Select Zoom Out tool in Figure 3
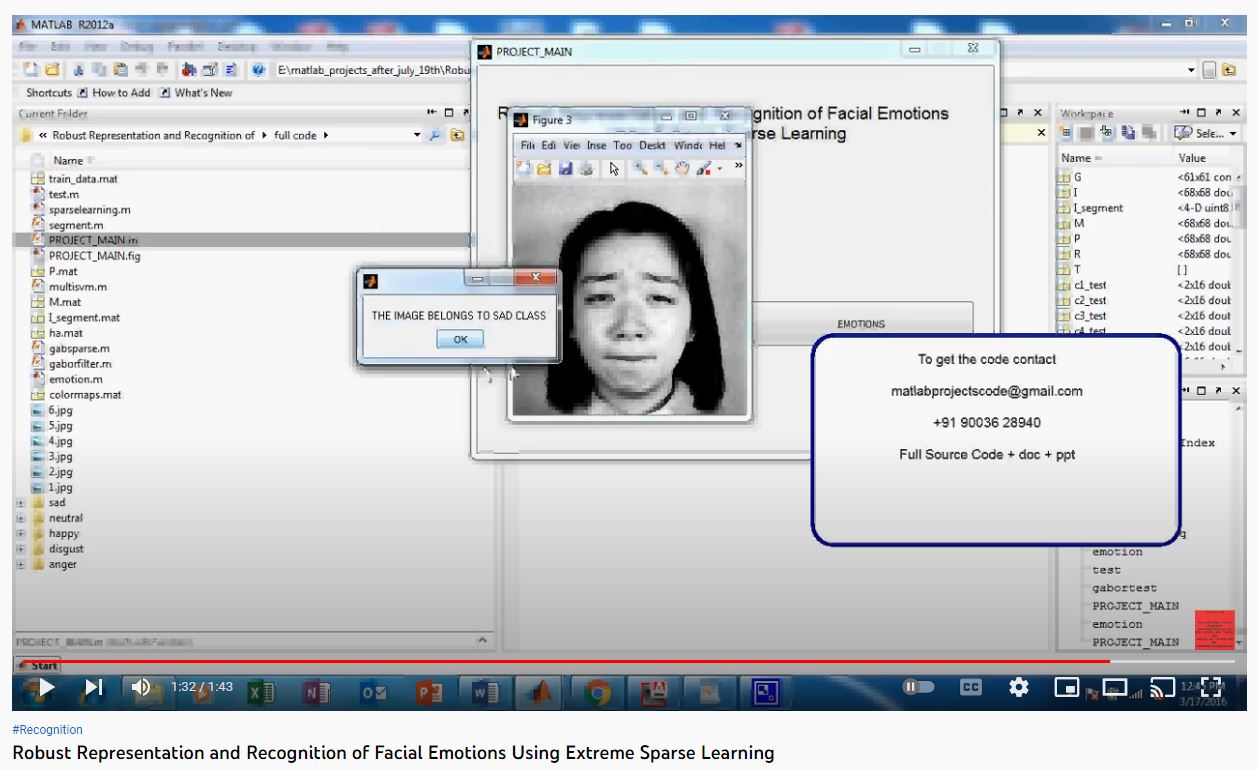 [x=661, y=169]
